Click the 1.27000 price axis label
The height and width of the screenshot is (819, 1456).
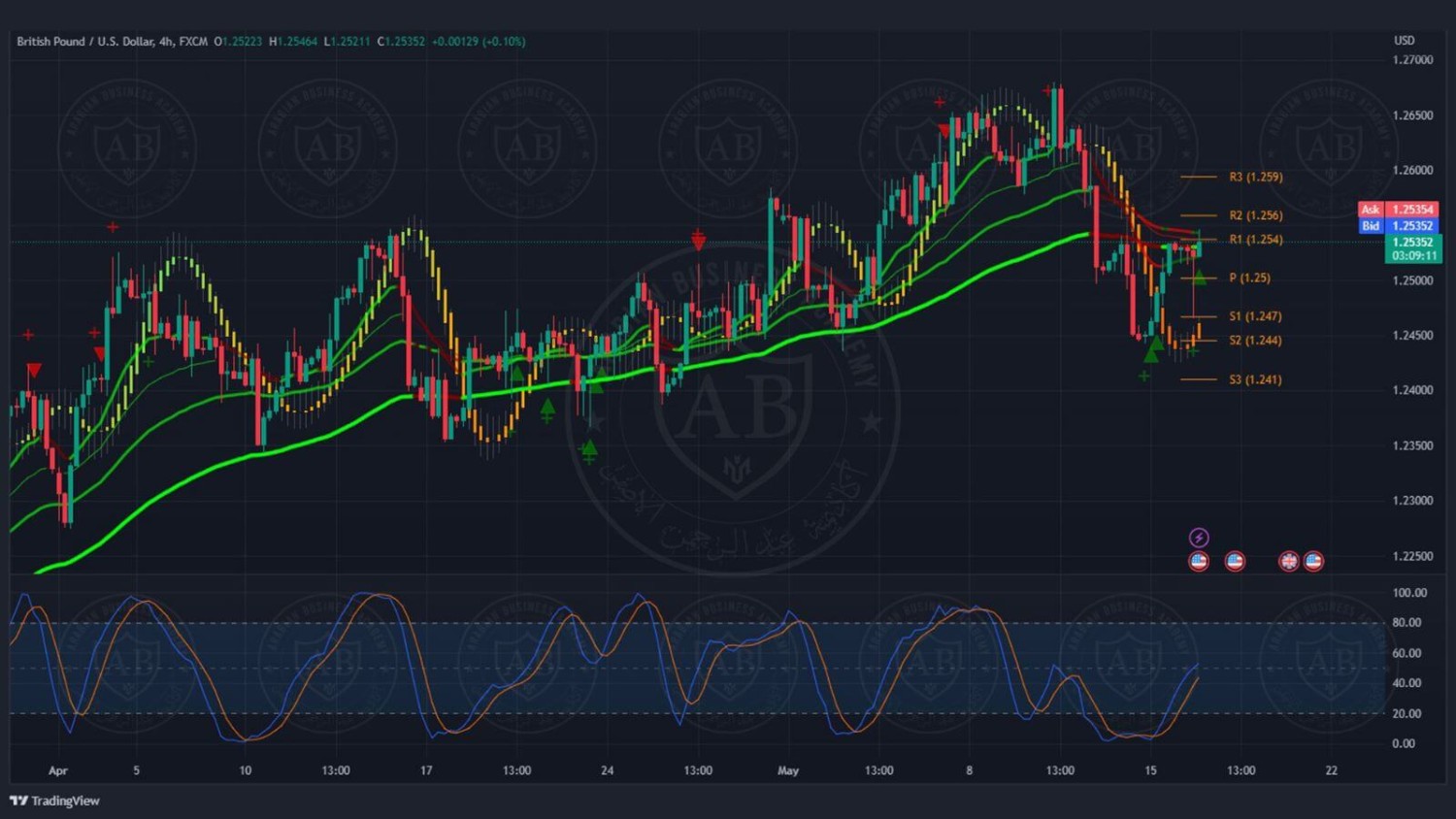1412,60
